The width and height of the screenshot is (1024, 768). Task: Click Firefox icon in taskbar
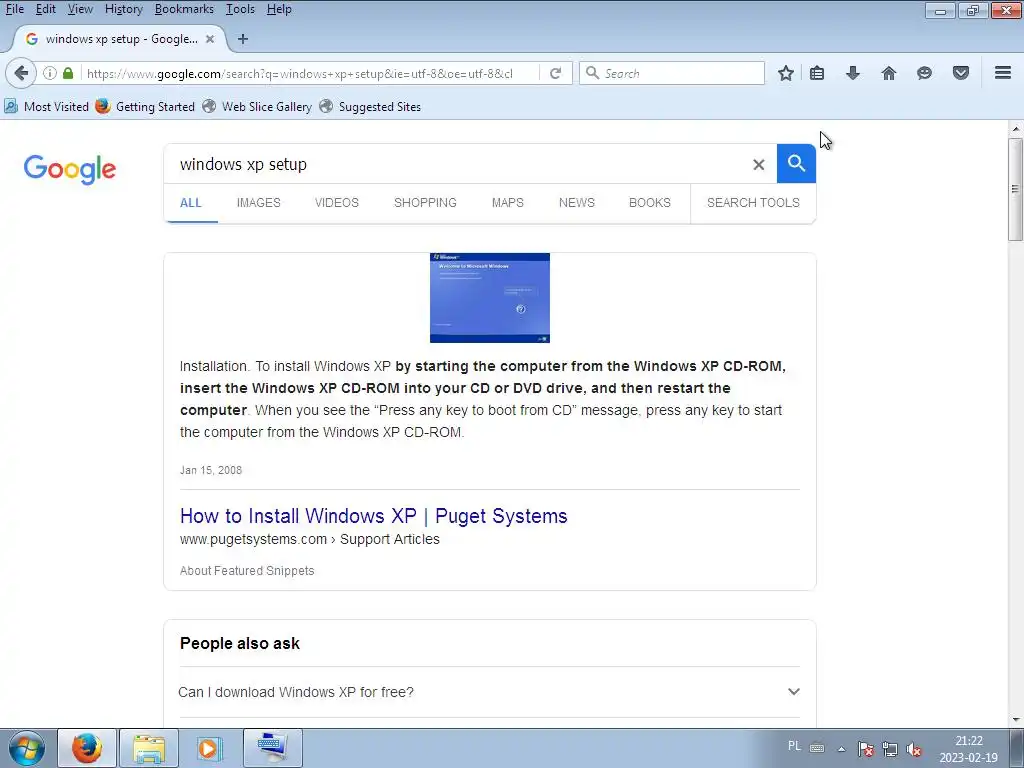pyautogui.click(x=87, y=748)
